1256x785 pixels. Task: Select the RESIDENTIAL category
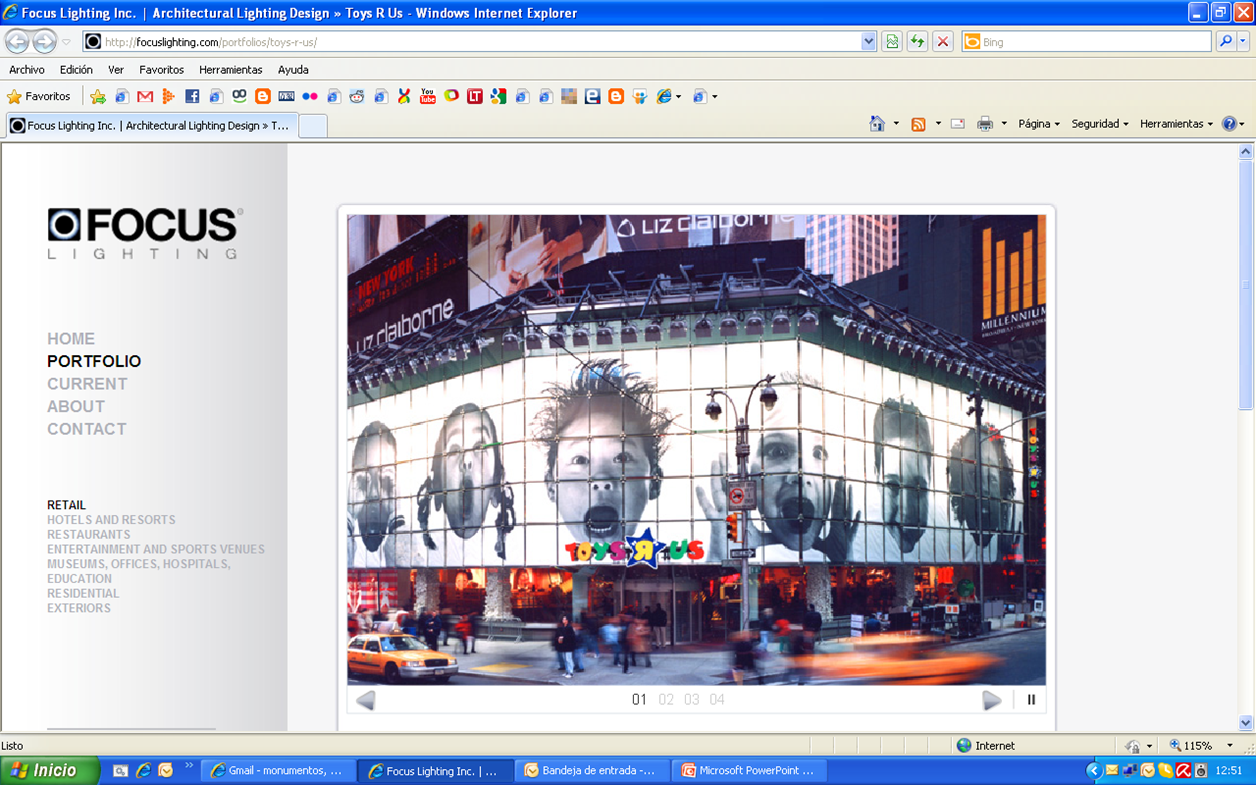tap(83, 594)
